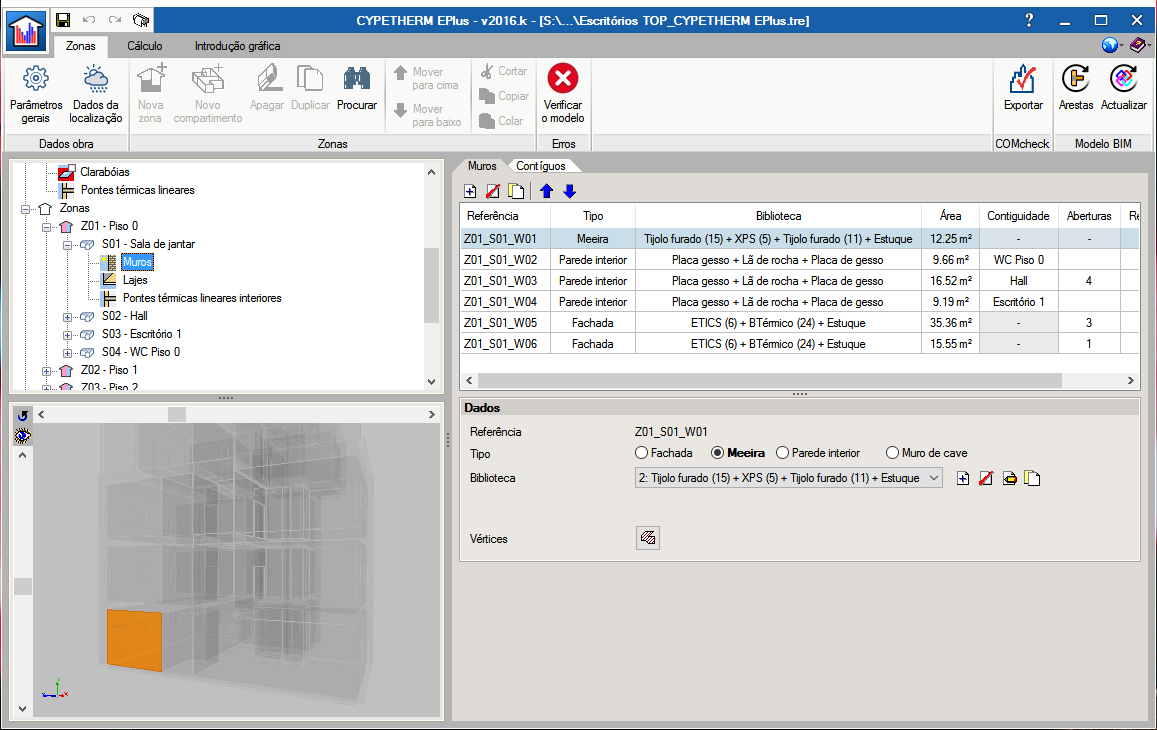Screen dimensions: 1157x730
Task: Click the Área column header
Action: click(x=950, y=216)
